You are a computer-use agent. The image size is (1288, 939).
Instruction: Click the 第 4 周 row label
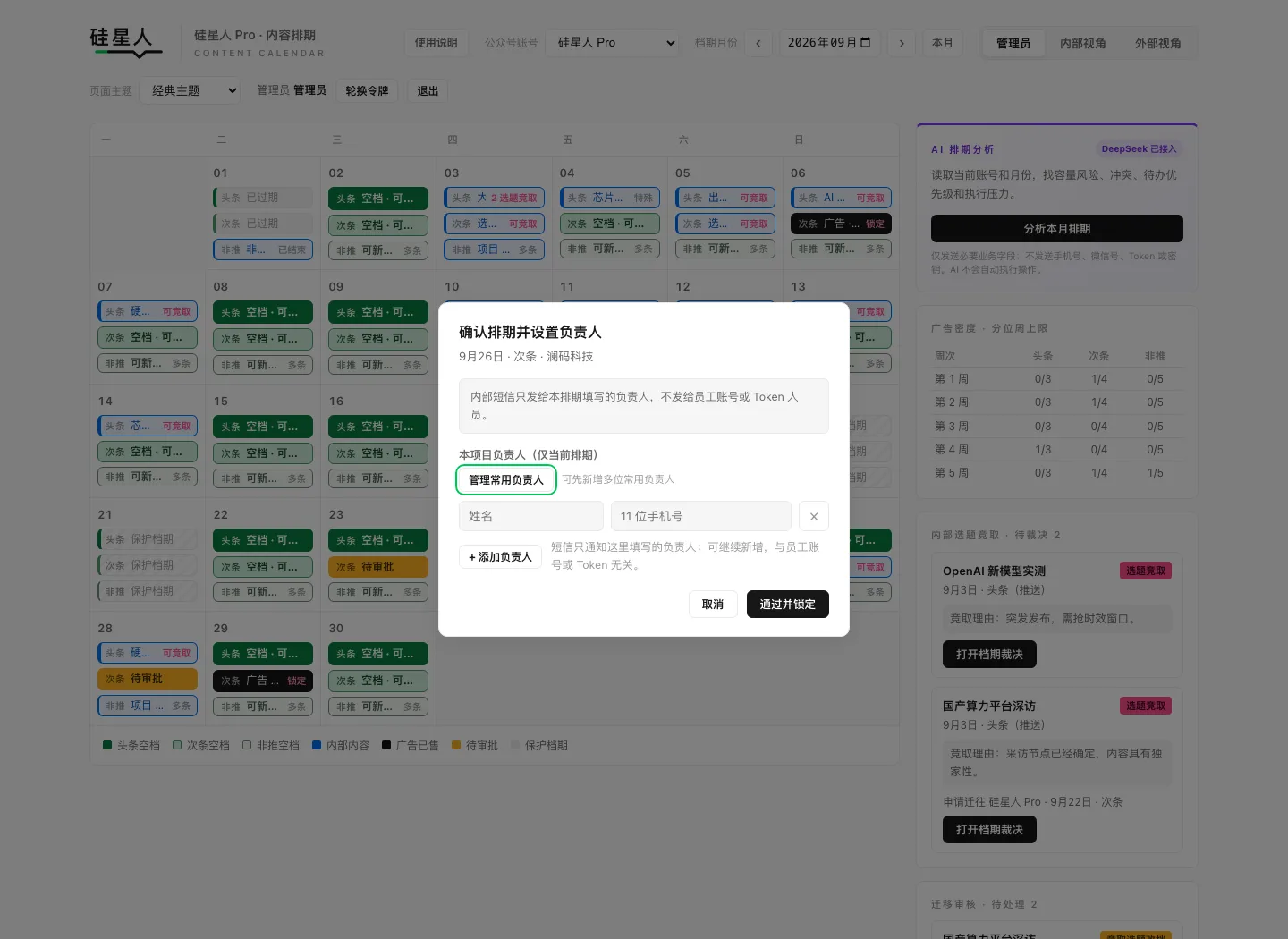[x=952, y=450]
